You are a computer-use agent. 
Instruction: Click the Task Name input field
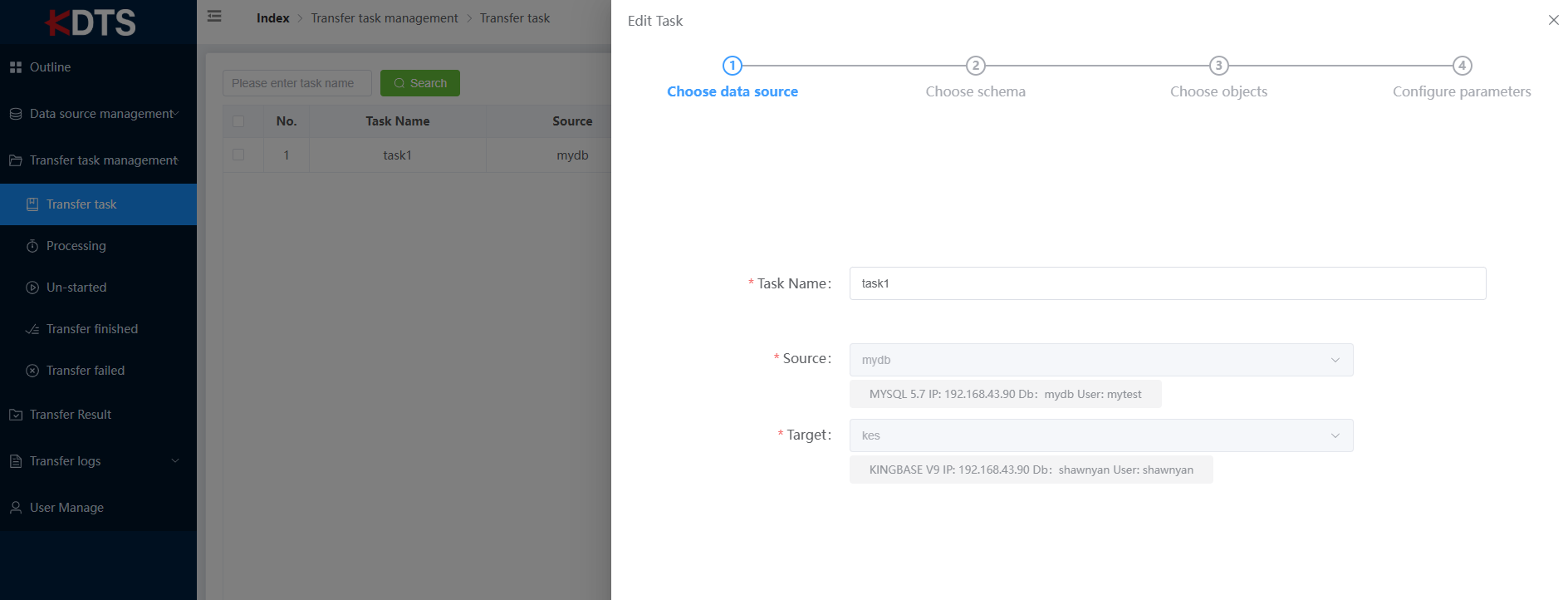[x=1167, y=283]
